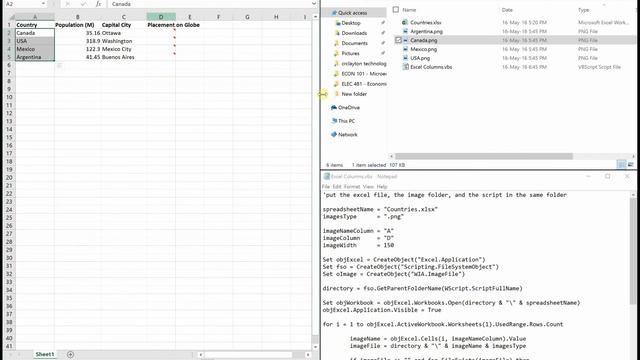Add a new sheet with the plus icon
Viewport: 640px width, 360px height.
tap(70, 354)
